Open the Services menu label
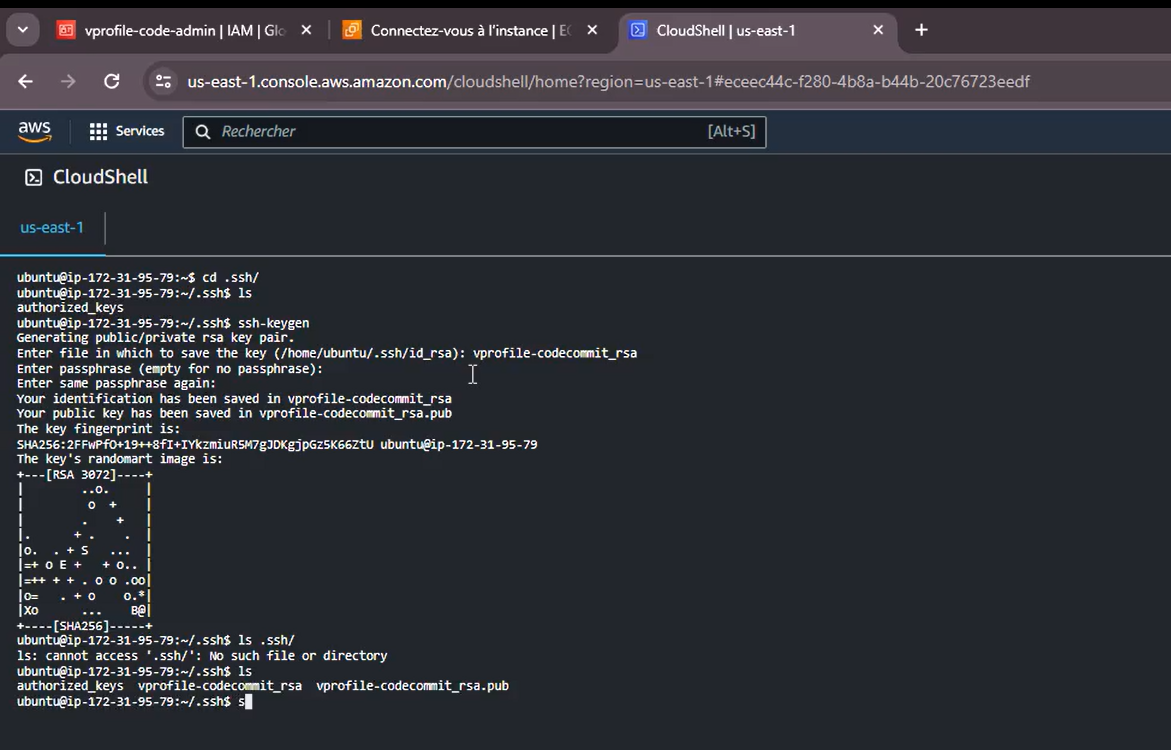1171x750 pixels. tap(140, 131)
